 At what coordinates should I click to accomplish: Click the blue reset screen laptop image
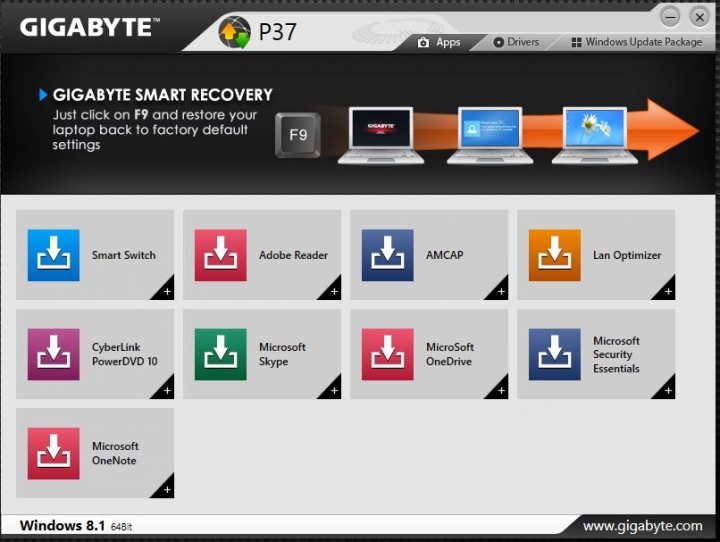490,135
